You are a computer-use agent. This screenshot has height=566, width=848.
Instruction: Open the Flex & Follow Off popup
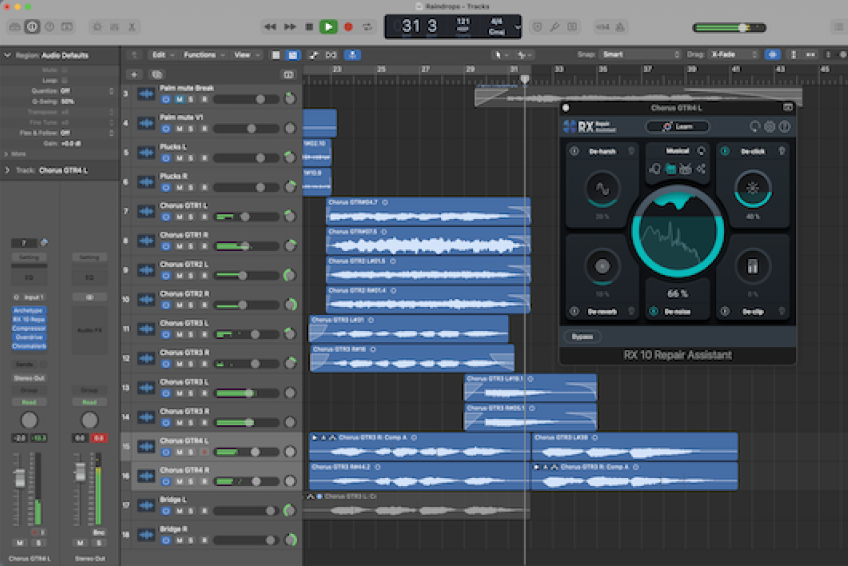pos(87,133)
